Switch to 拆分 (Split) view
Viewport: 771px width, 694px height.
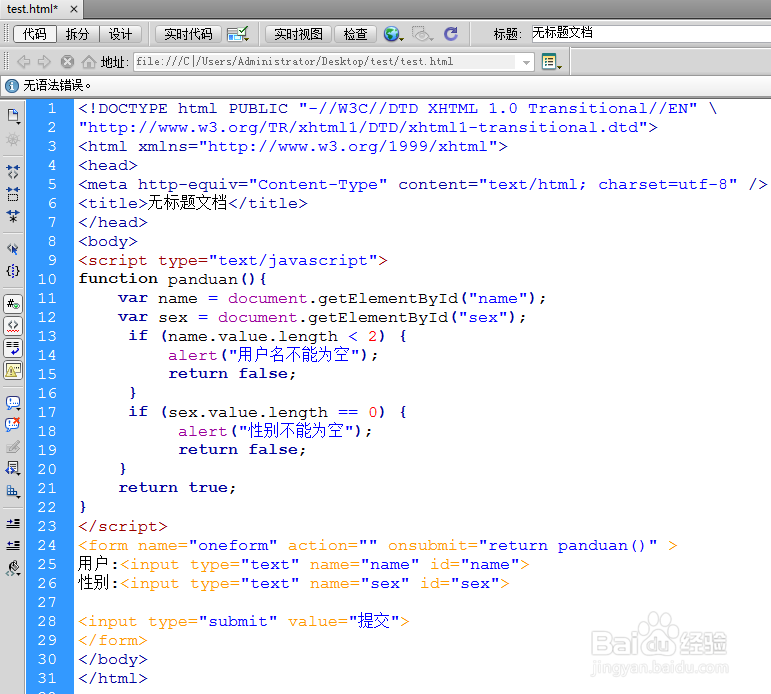(x=77, y=34)
